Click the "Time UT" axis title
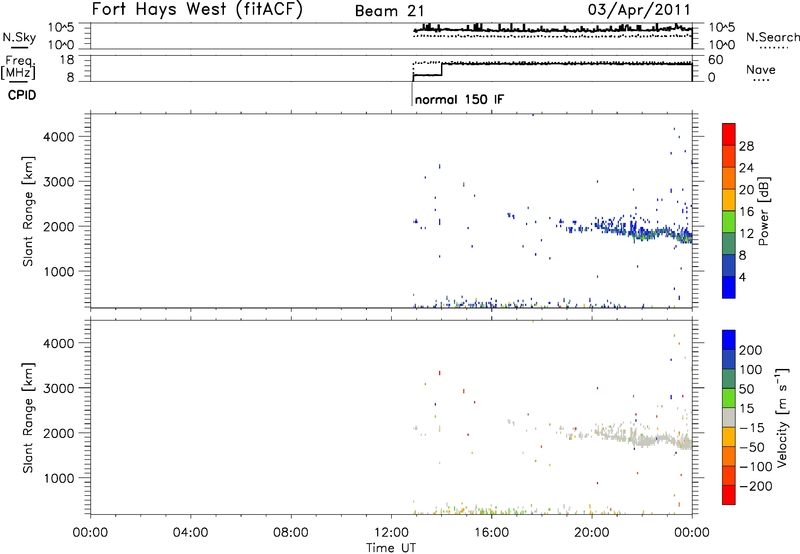This screenshot has width=800, height=554. (x=391, y=548)
